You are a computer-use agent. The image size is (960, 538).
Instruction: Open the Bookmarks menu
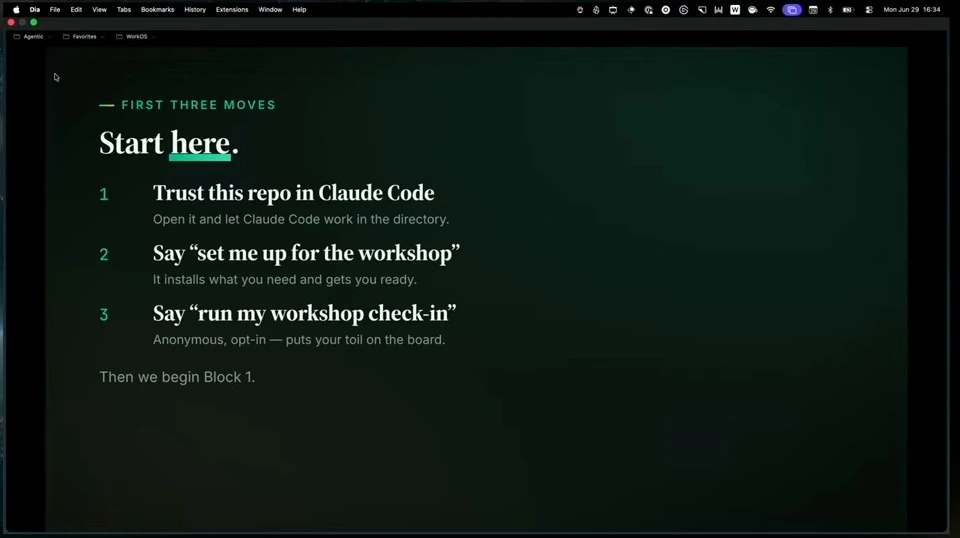[157, 10]
